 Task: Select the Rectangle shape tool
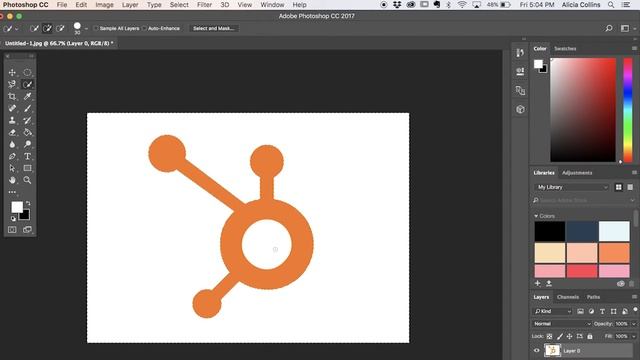[x=27, y=168]
